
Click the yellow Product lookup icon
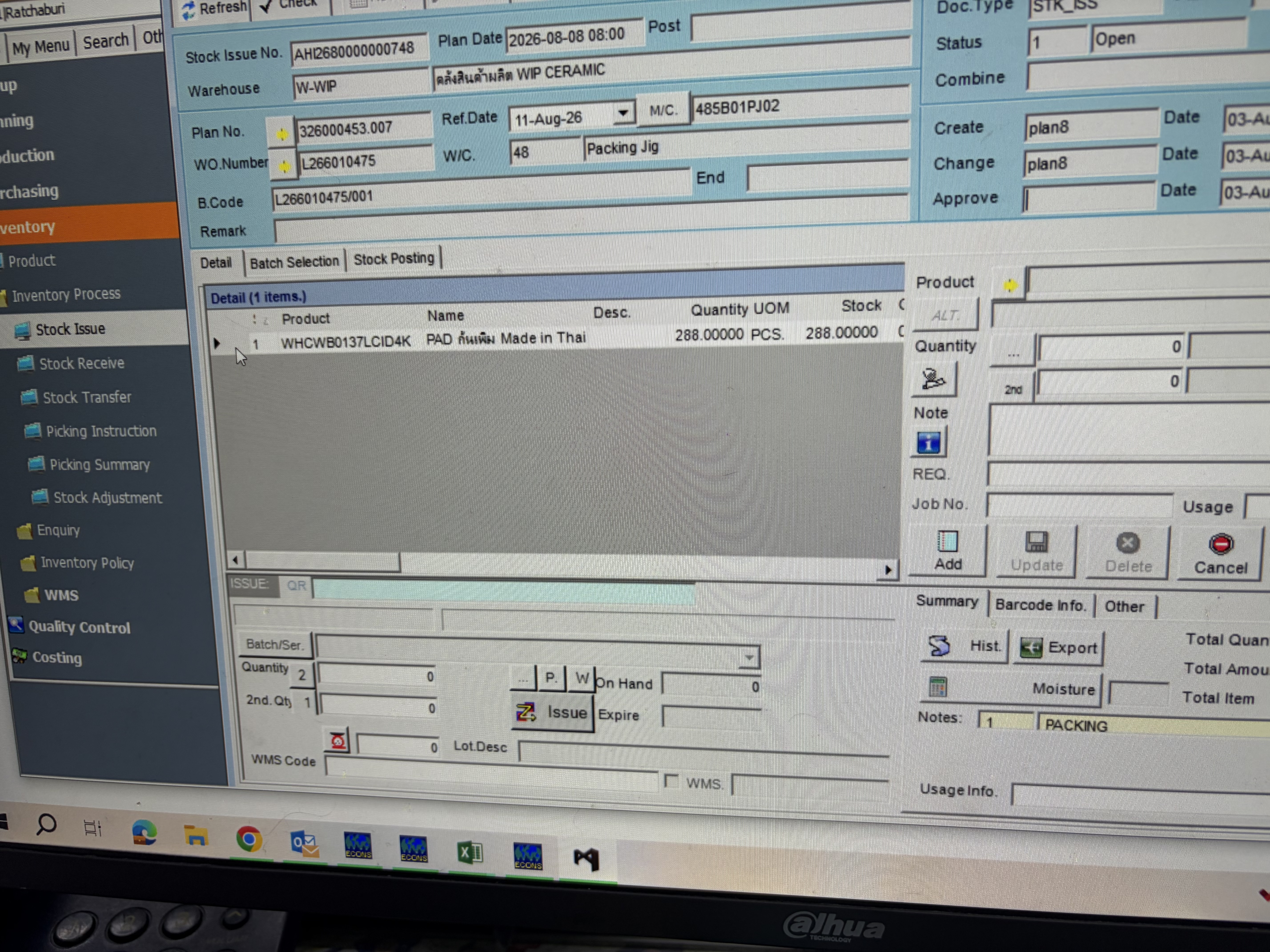point(1010,285)
